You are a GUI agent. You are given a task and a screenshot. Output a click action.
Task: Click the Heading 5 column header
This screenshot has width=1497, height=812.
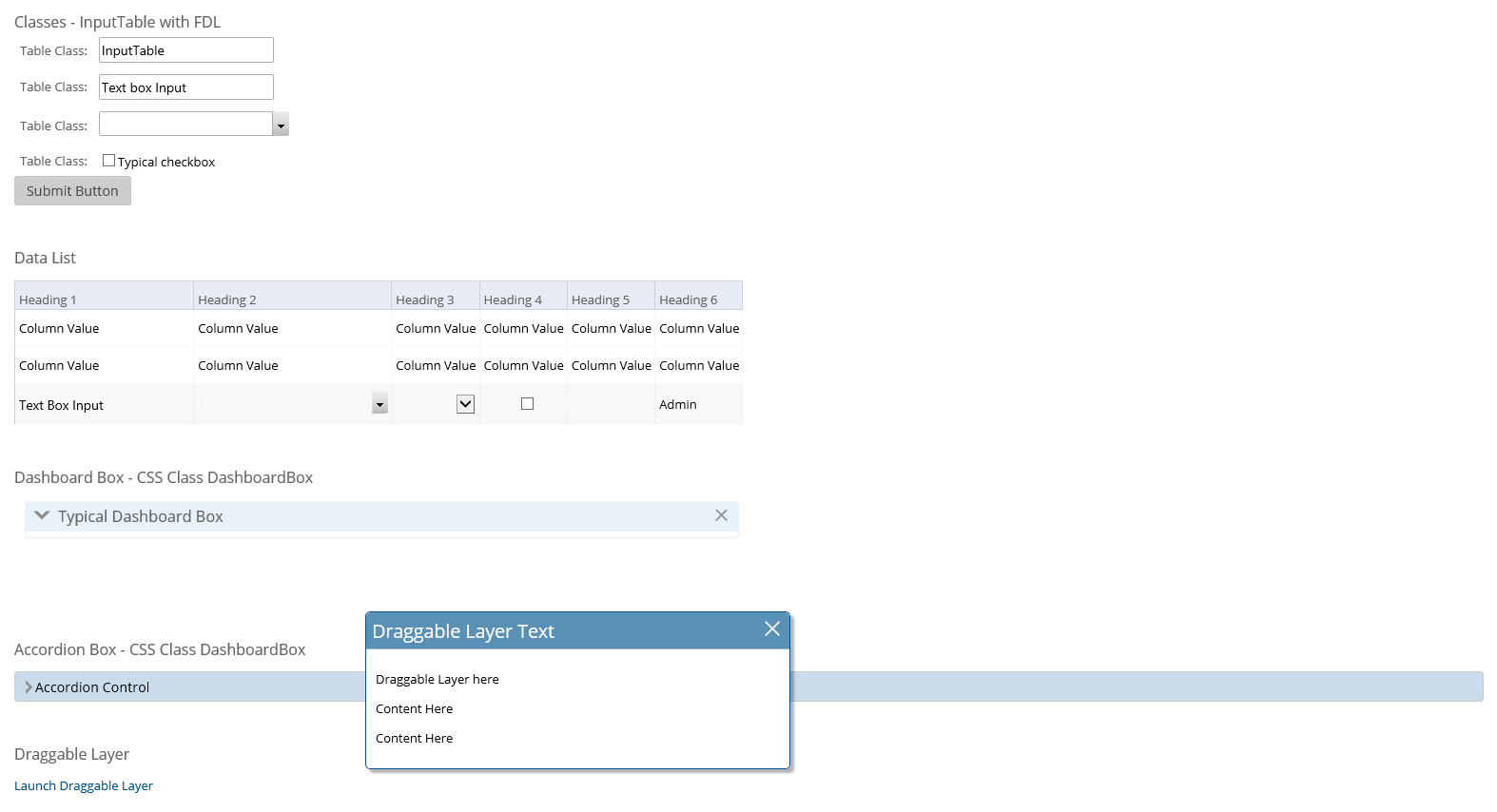tap(611, 296)
